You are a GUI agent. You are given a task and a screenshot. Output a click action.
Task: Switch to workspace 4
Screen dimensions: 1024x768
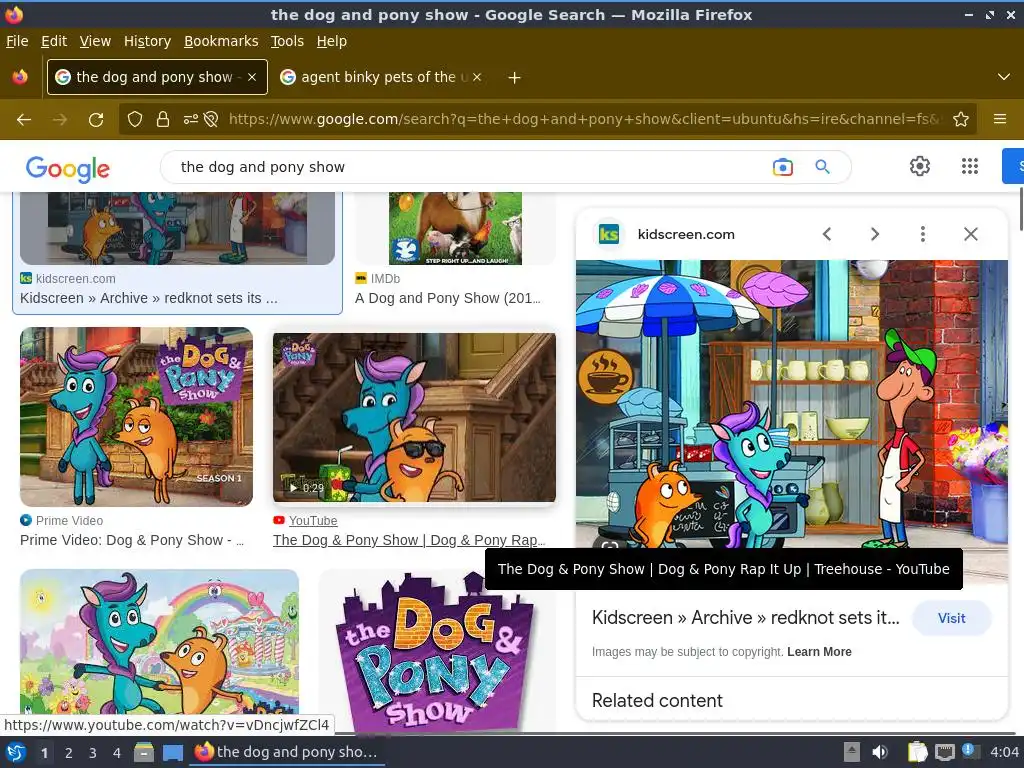[x=117, y=753]
